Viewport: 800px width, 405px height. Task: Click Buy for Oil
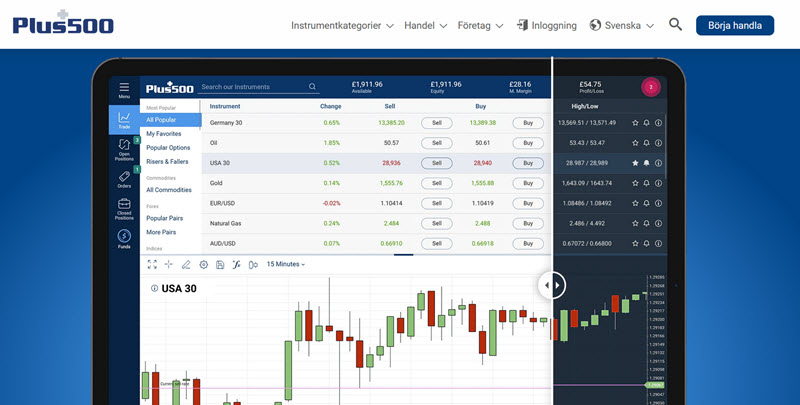528,143
